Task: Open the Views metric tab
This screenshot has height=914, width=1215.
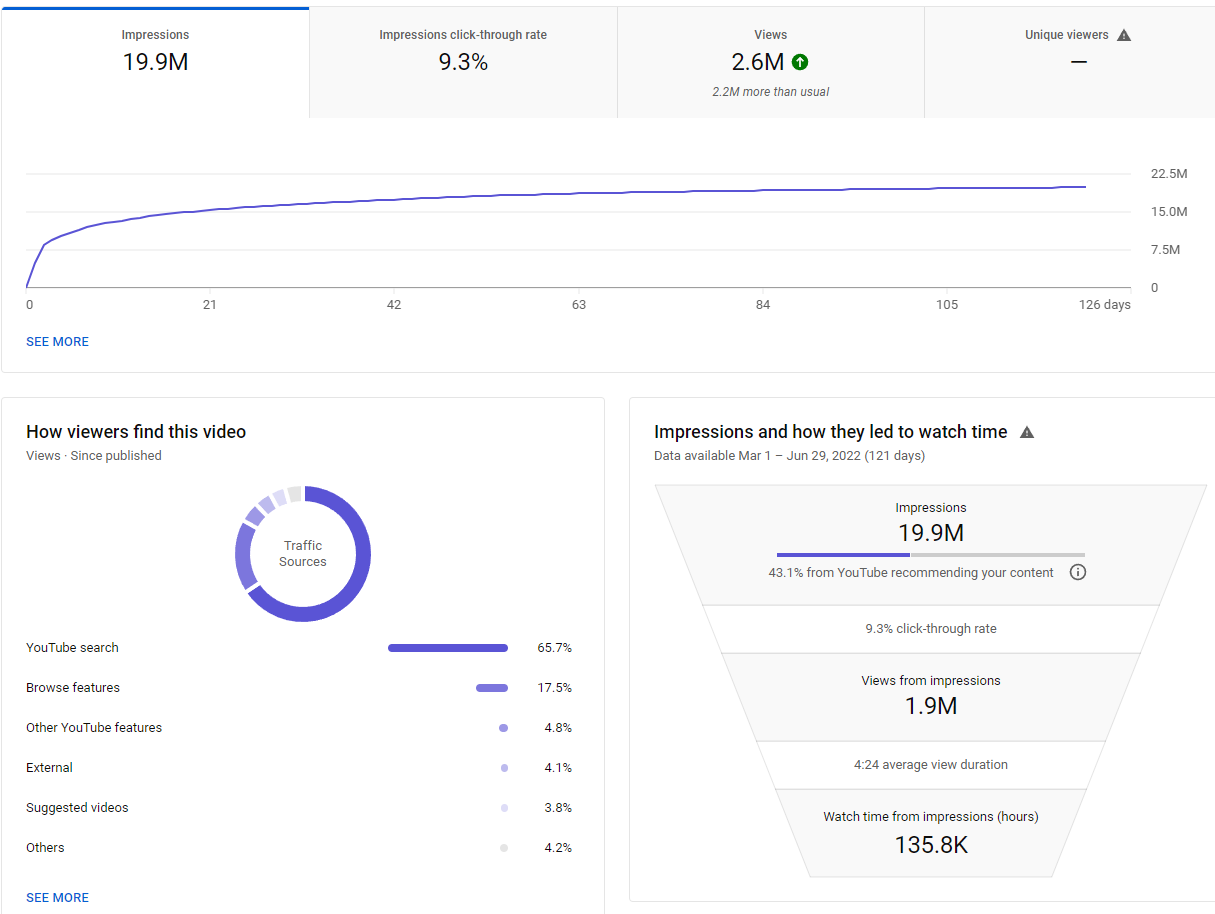Action: coord(771,63)
